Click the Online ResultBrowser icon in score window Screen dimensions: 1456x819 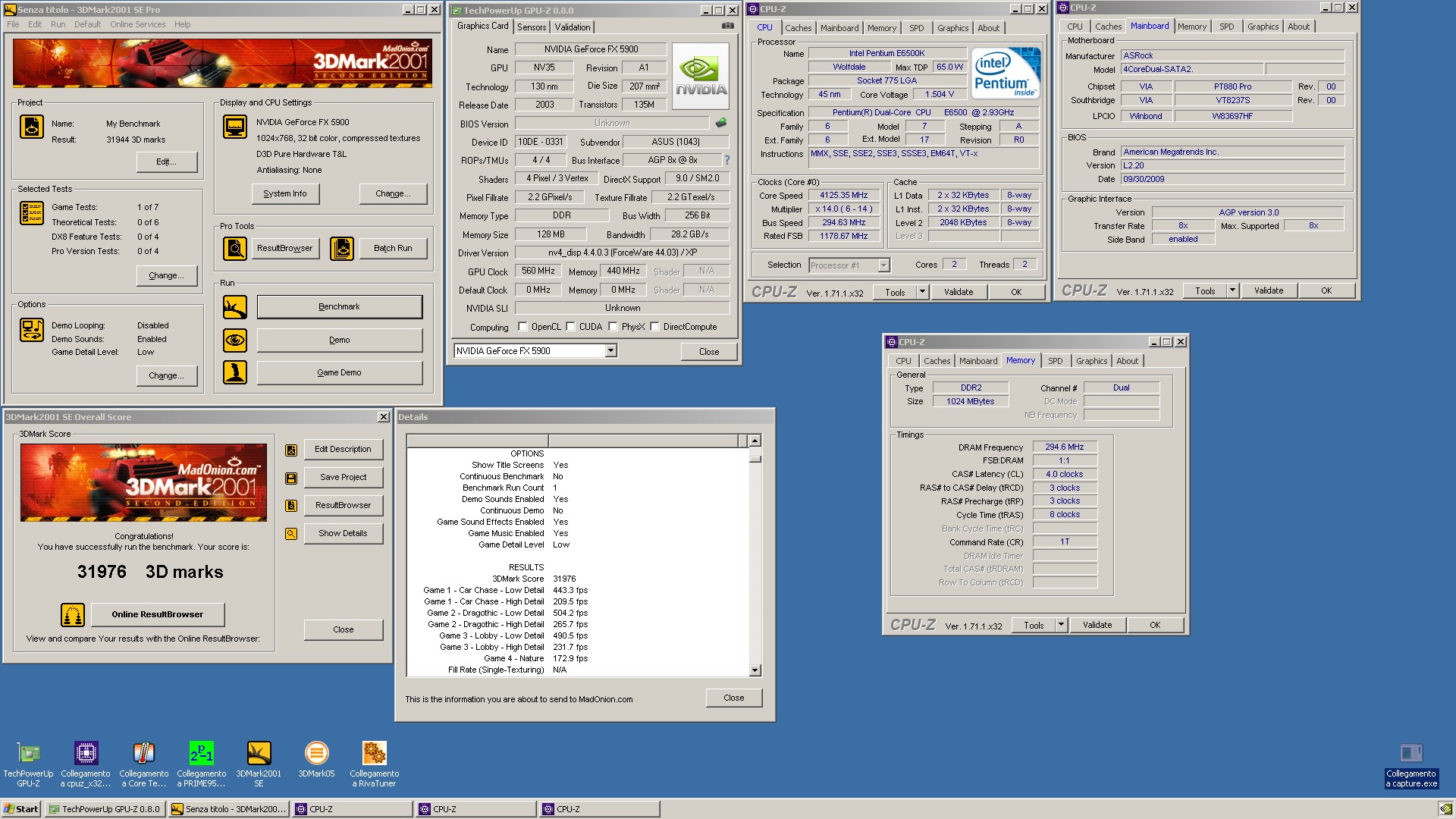pos(73,614)
